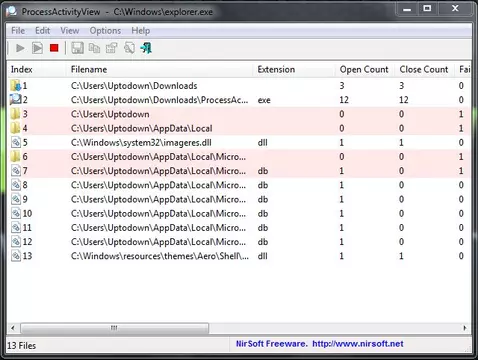Sort by the Filename column header
Viewport: 478px width, 360px height.
[x=160, y=69]
